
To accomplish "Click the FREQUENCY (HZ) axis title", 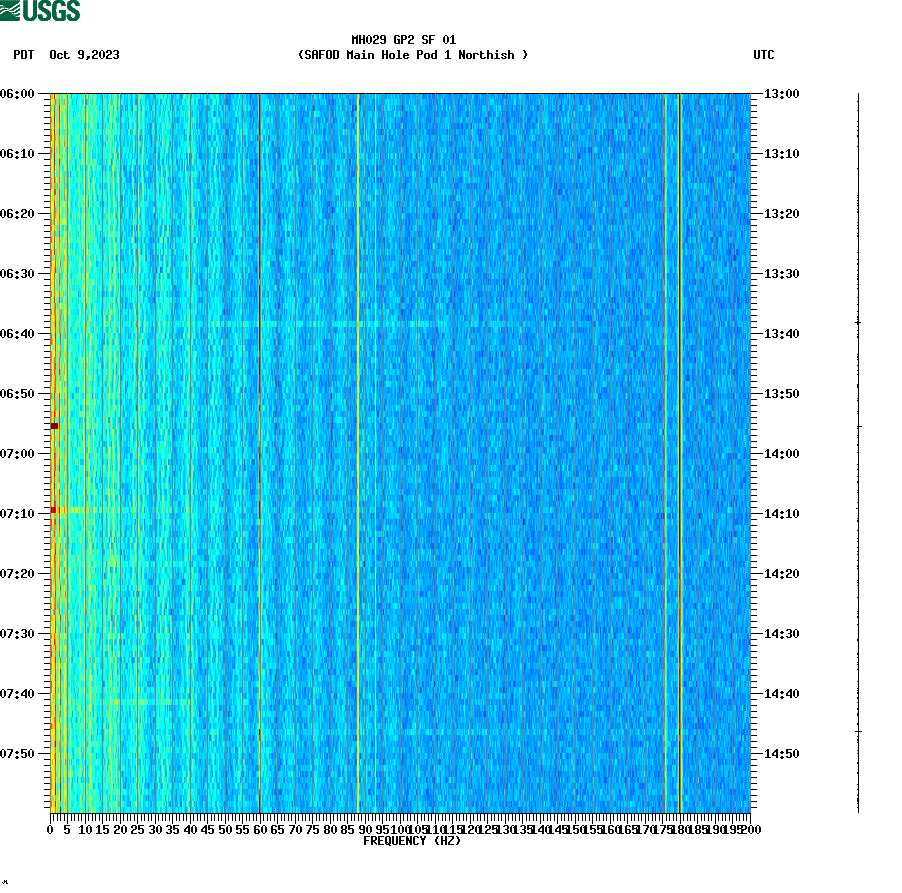I will (414, 841).
